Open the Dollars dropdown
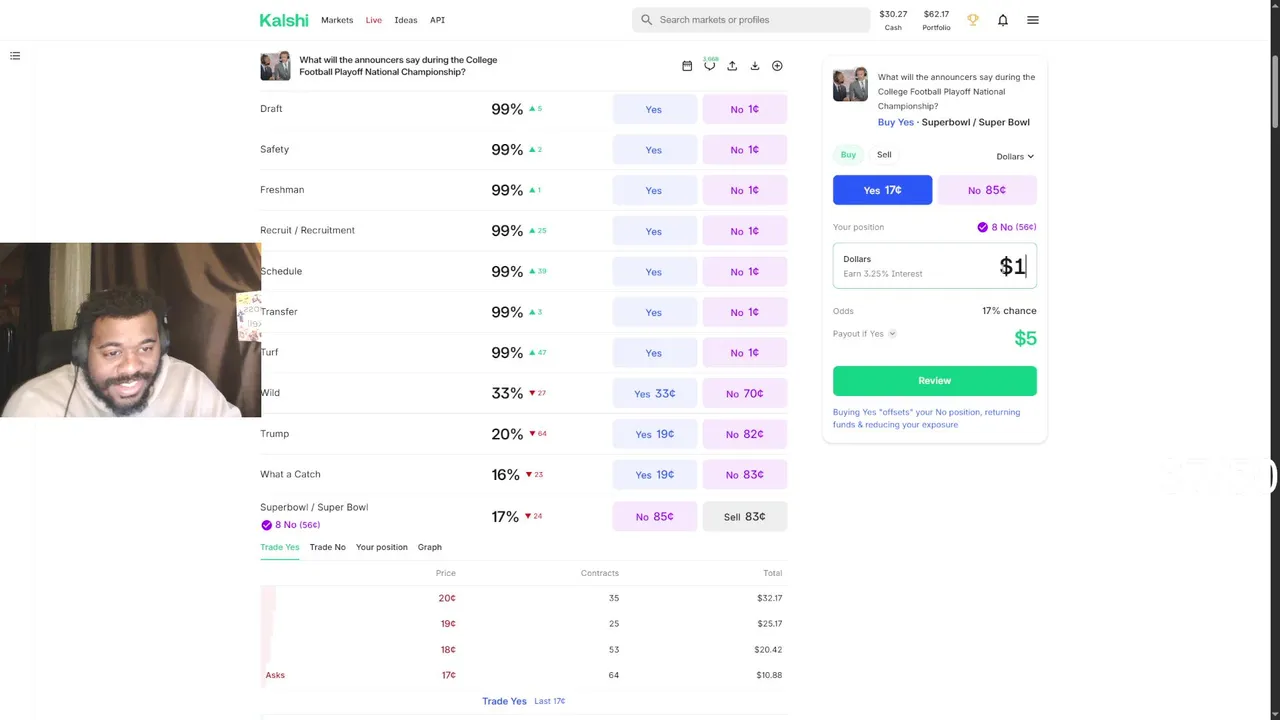Screen dimensions: 1280x720 (x=1014, y=157)
